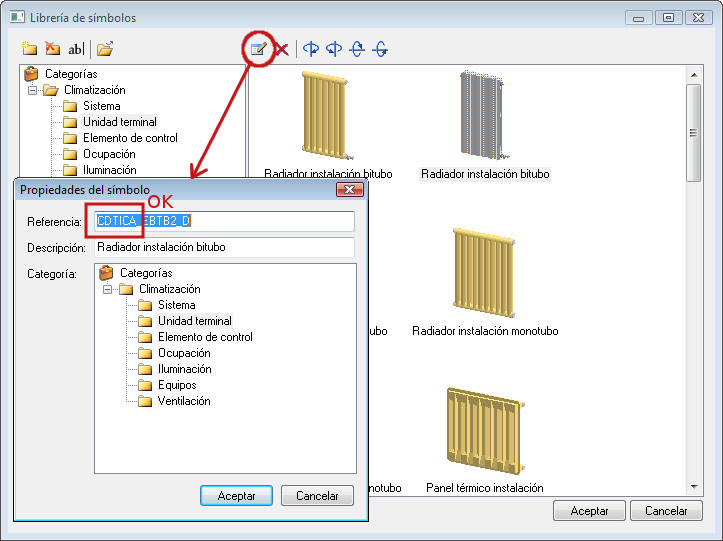Choose Equipos category in properties dialog
Image resolution: width=723 pixels, height=541 pixels.
(x=177, y=385)
